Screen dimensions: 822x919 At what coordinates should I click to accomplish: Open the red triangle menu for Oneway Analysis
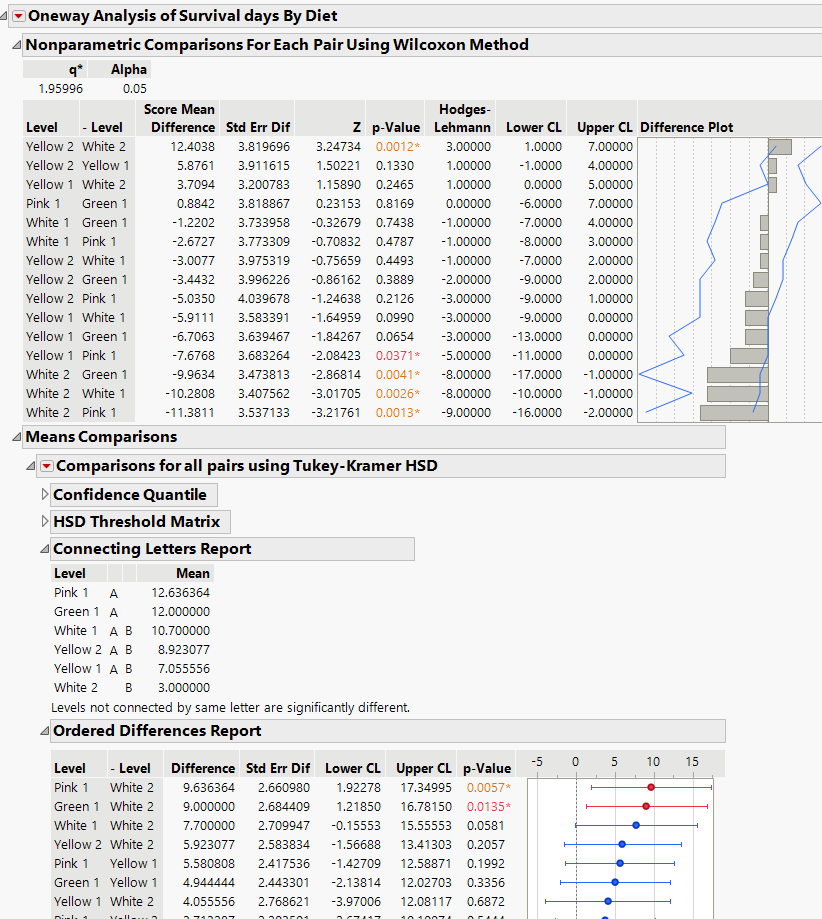tap(17, 16)
